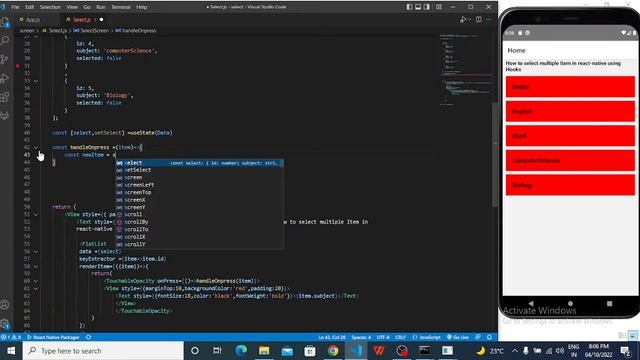Open Source Control view in activity bar
The image size is (640, 360).
pos(5,60)
